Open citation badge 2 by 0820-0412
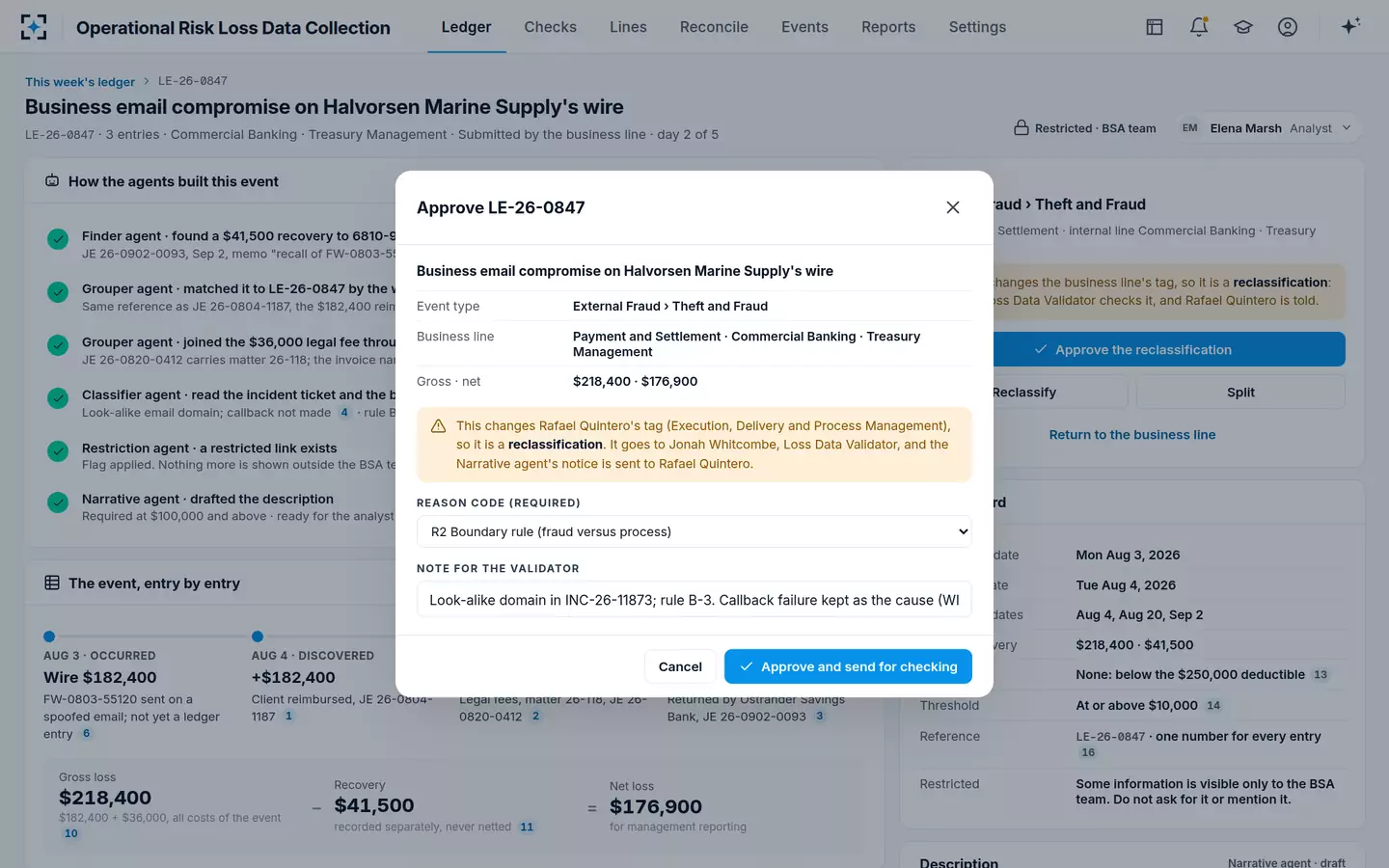The image size is (1389, 868). pyautogui.click(x=536, y=717)
